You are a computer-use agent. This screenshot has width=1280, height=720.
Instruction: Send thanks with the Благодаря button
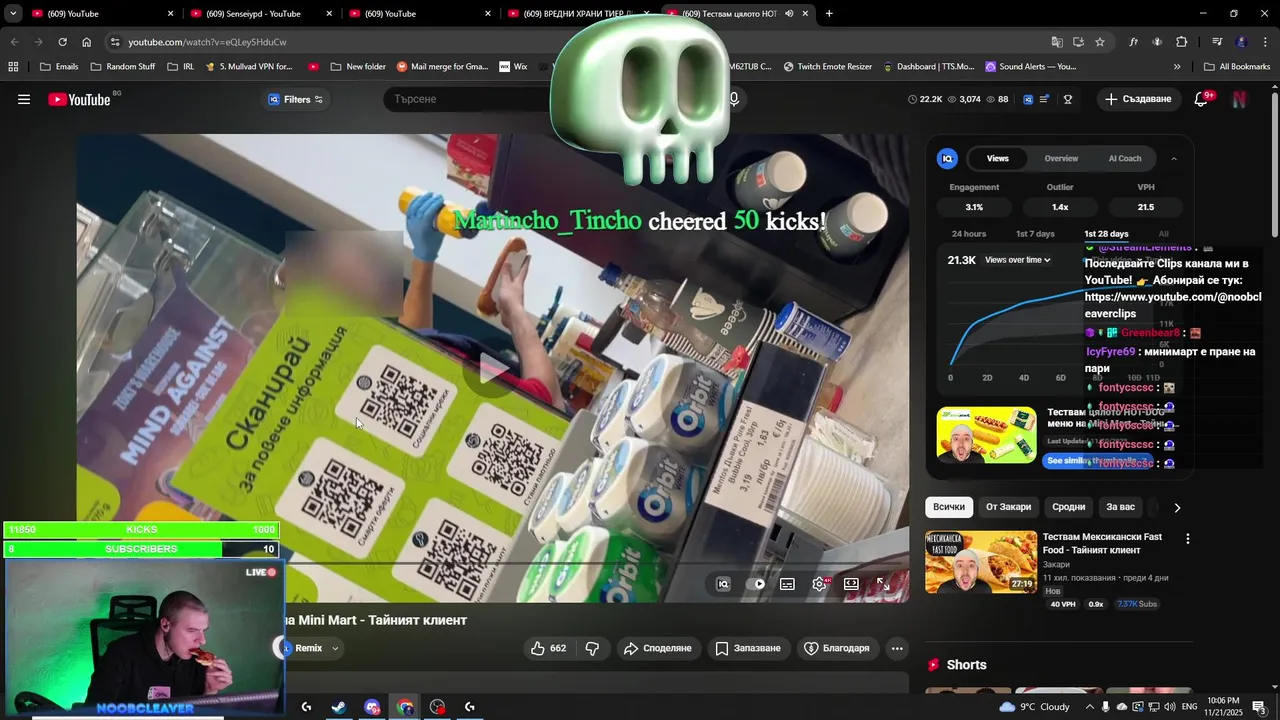coord(837,648)
